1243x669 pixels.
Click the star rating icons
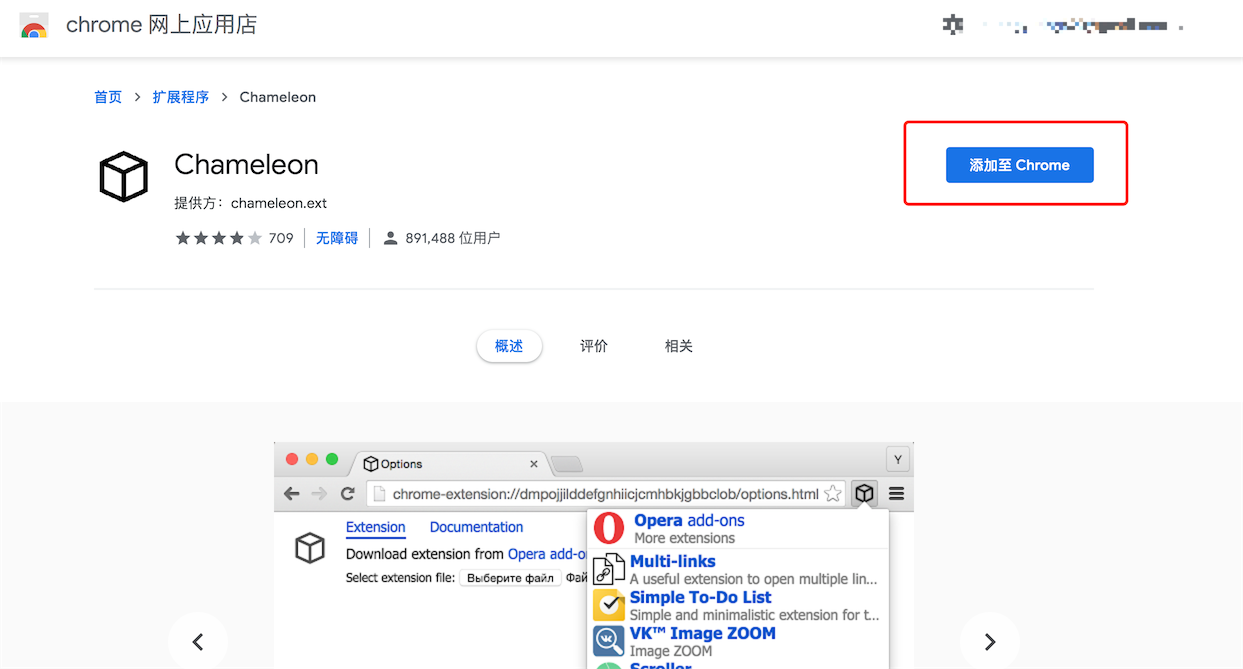(219, 238)
